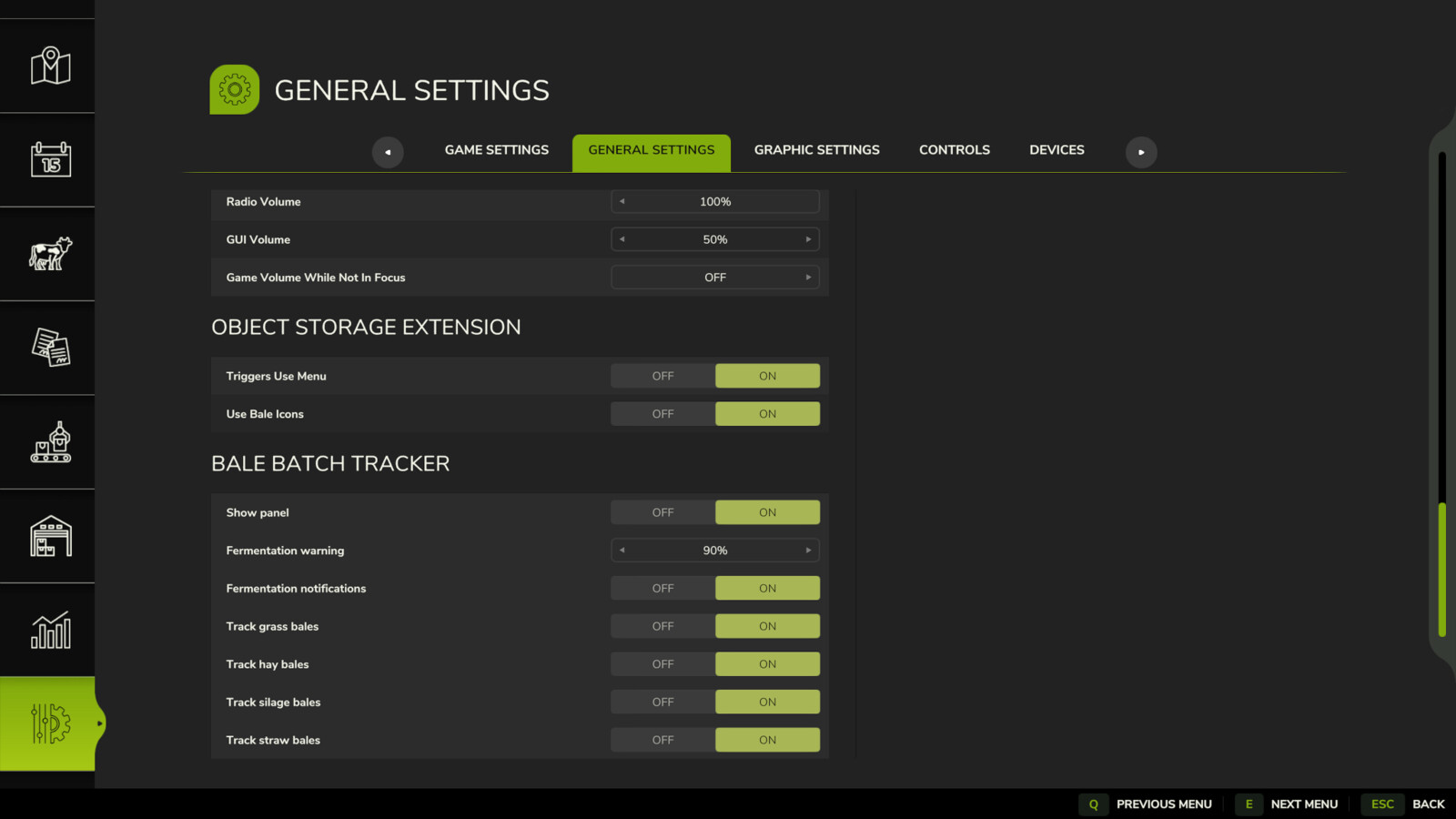This screenshot has height=819, width=1456.
Task: Change Game Volume While Not In Focus right arrow
Action: tap(808, 278)
